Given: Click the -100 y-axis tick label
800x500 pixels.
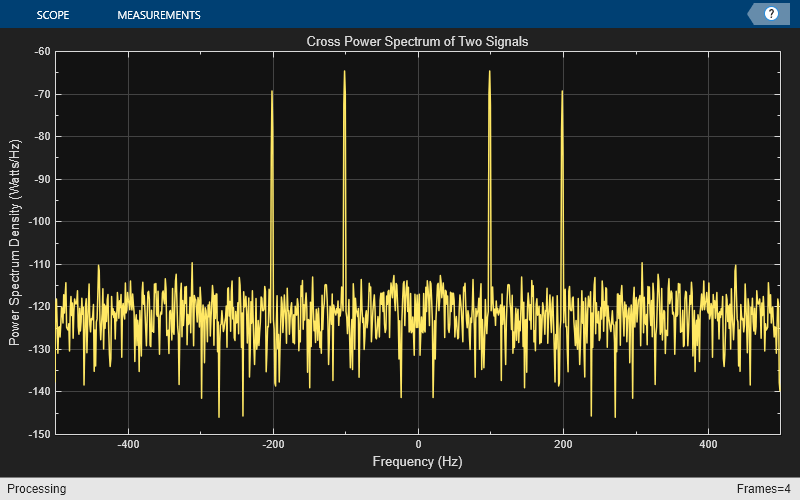Looking at the screenshot, I should click(39, 221).
